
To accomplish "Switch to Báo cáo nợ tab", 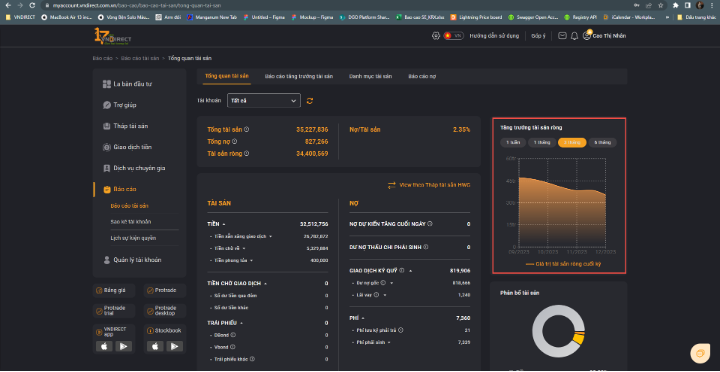I will (422, 76).
